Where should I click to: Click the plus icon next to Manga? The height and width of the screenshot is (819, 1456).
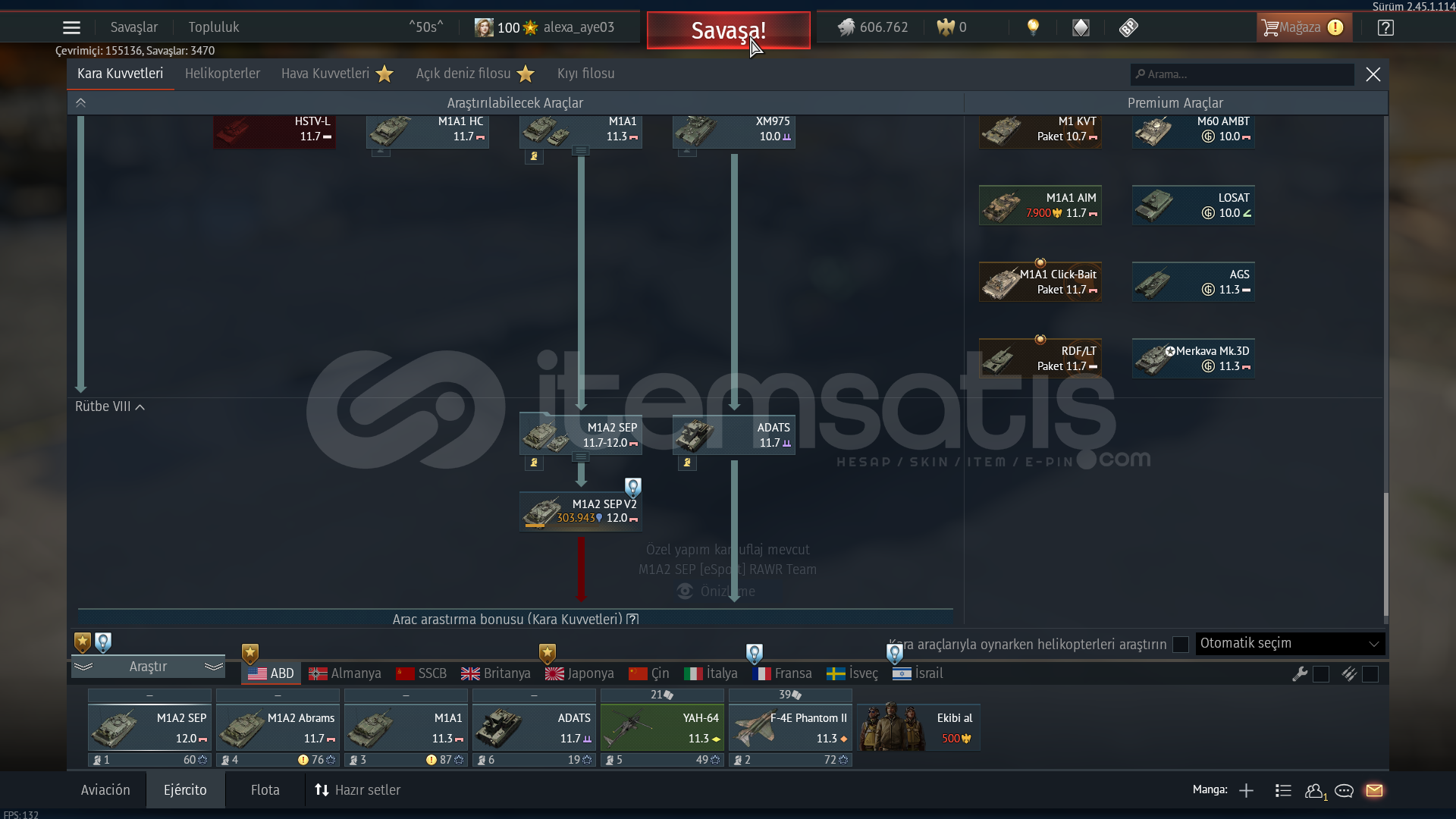pos(1246,790)
